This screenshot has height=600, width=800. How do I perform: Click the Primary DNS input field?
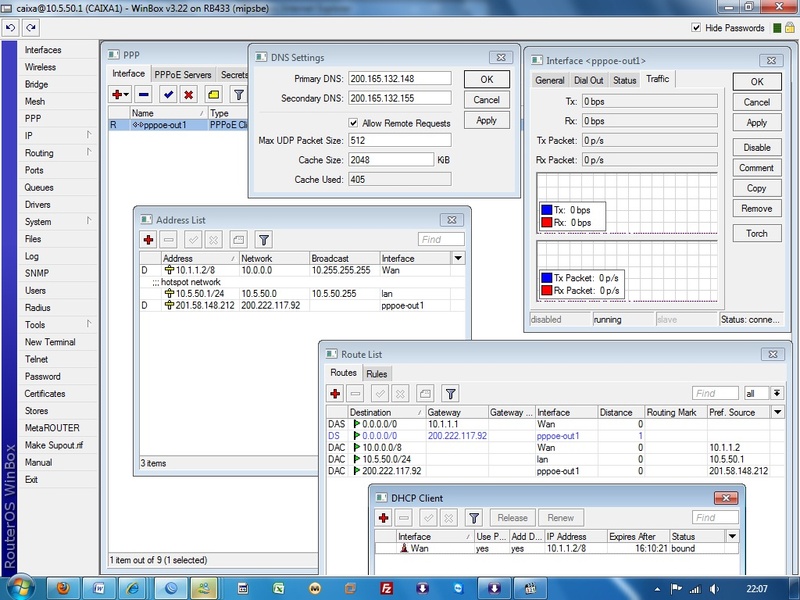pos(399,78)
